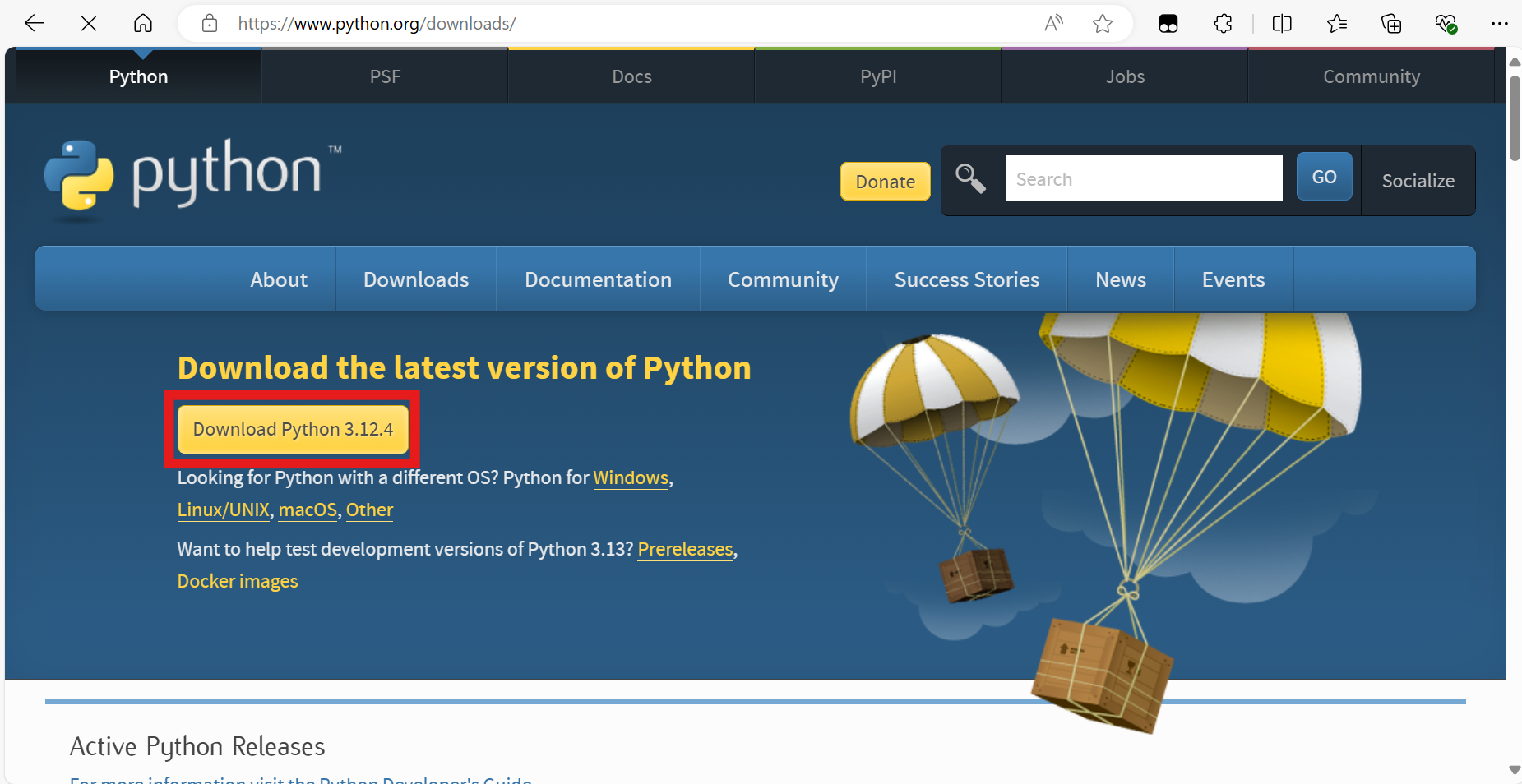1522x784 pixels.
Task: Switch to the PSF top tab
Action: [385, 76]
